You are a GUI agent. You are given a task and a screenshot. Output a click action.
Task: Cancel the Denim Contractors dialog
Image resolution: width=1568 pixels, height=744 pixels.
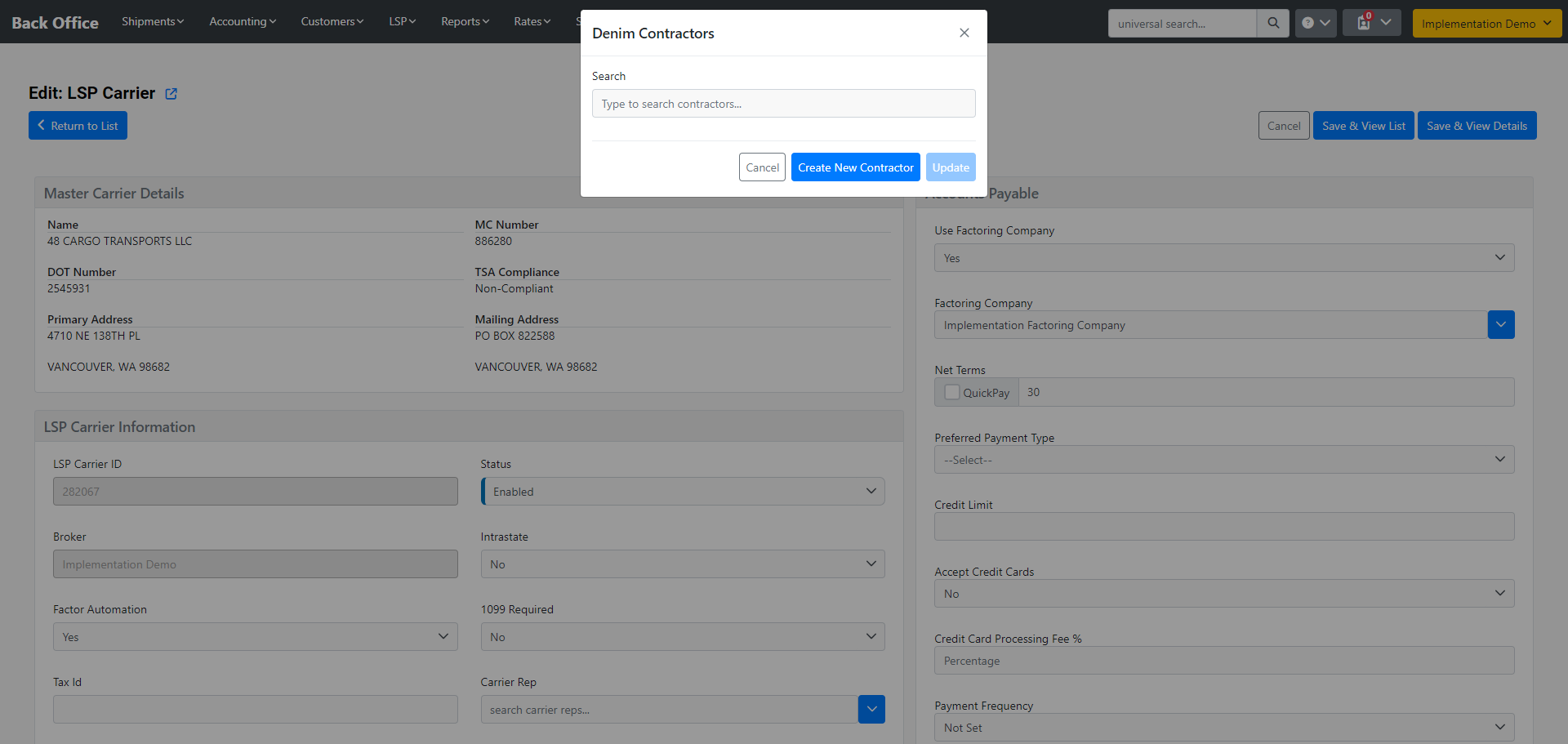coord(762,167)
